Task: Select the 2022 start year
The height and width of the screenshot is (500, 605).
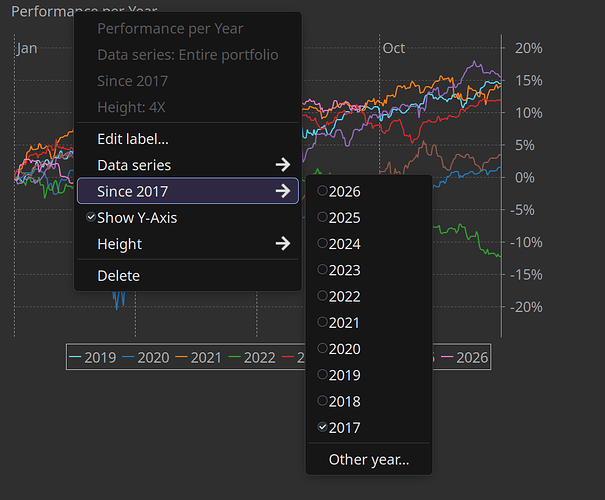Action: (x=368, y=296)
